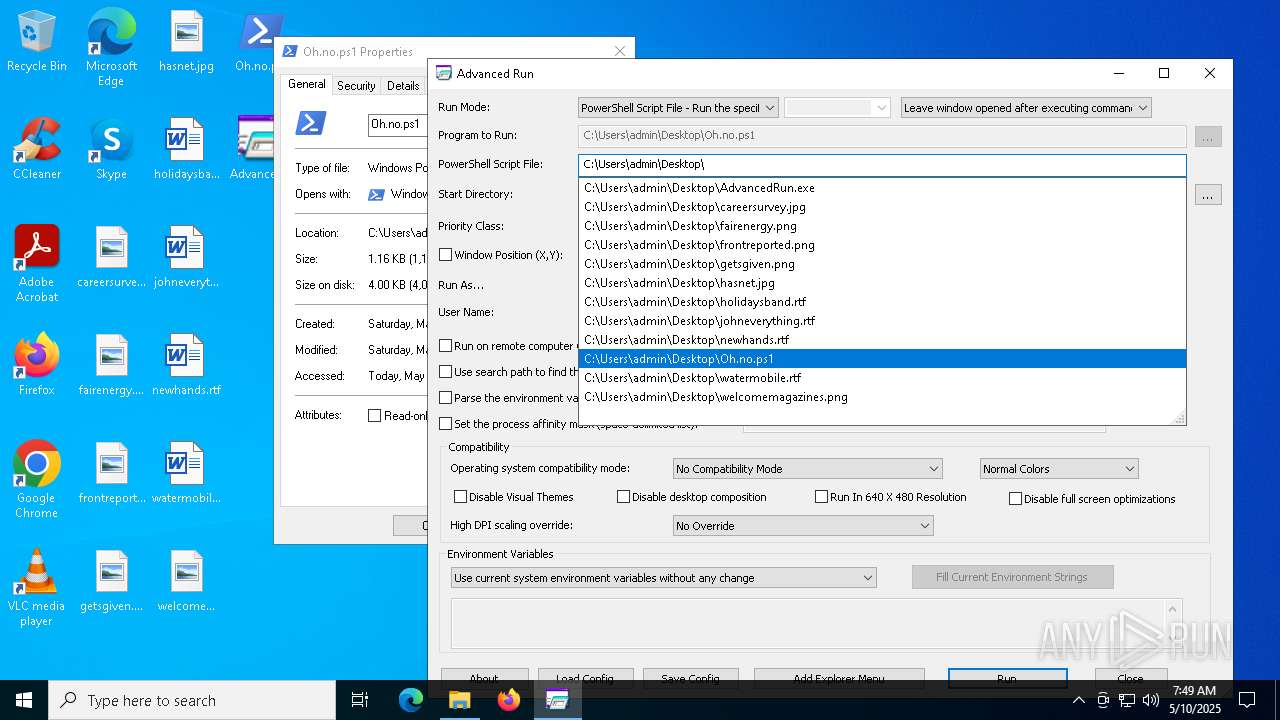Choose AdvancedRun.exe from the suggestion list

(x=882, y=188)
